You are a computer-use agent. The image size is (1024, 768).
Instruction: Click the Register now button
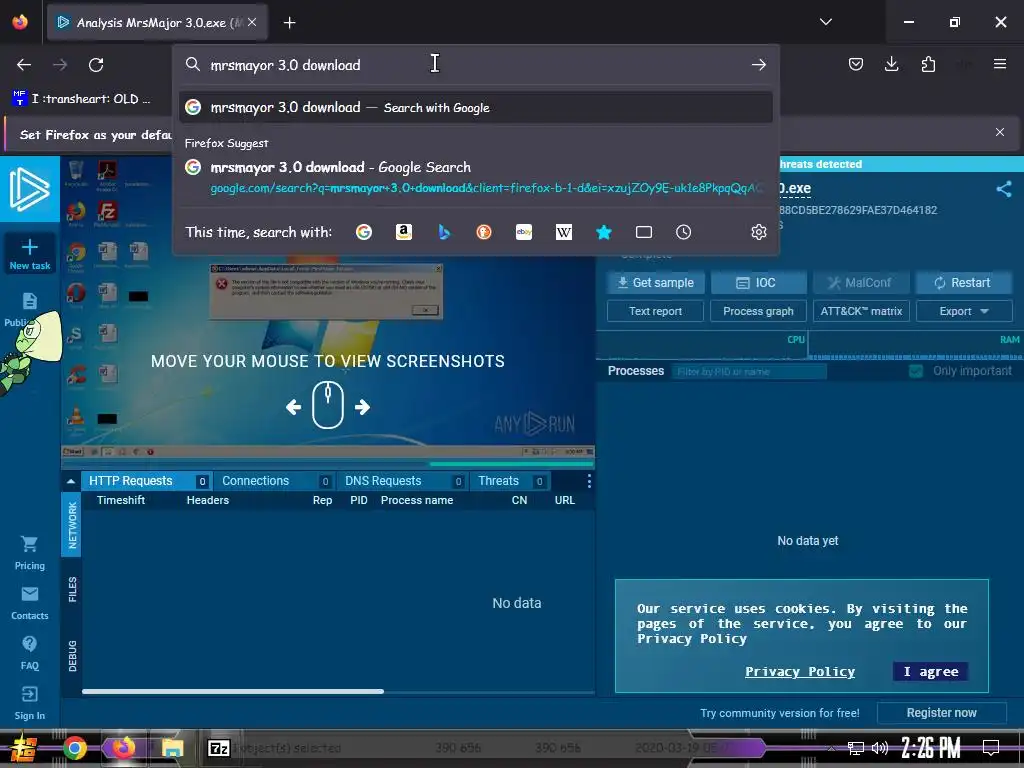pos(941,712)
